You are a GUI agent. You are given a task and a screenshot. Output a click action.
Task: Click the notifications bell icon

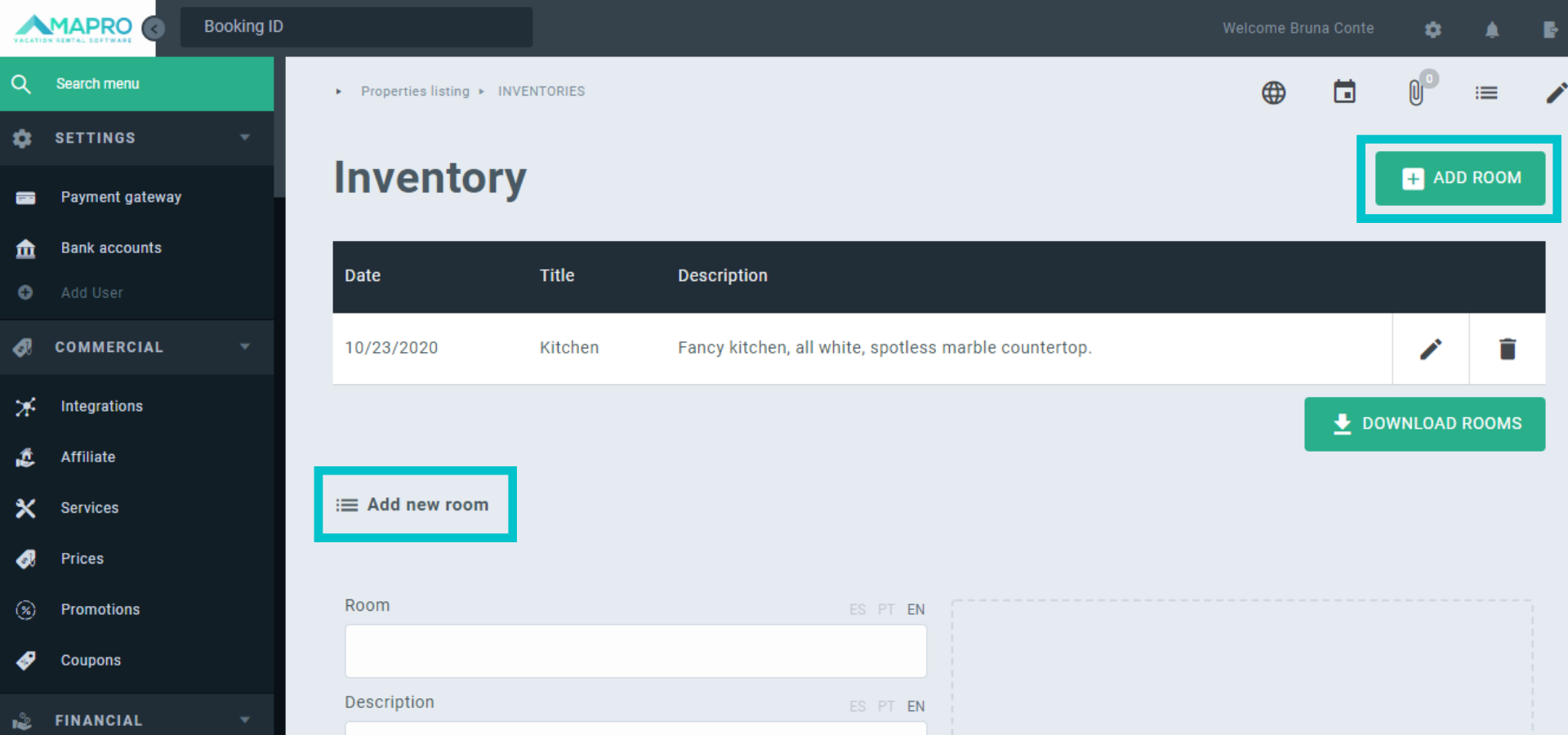click(1492, 29)
